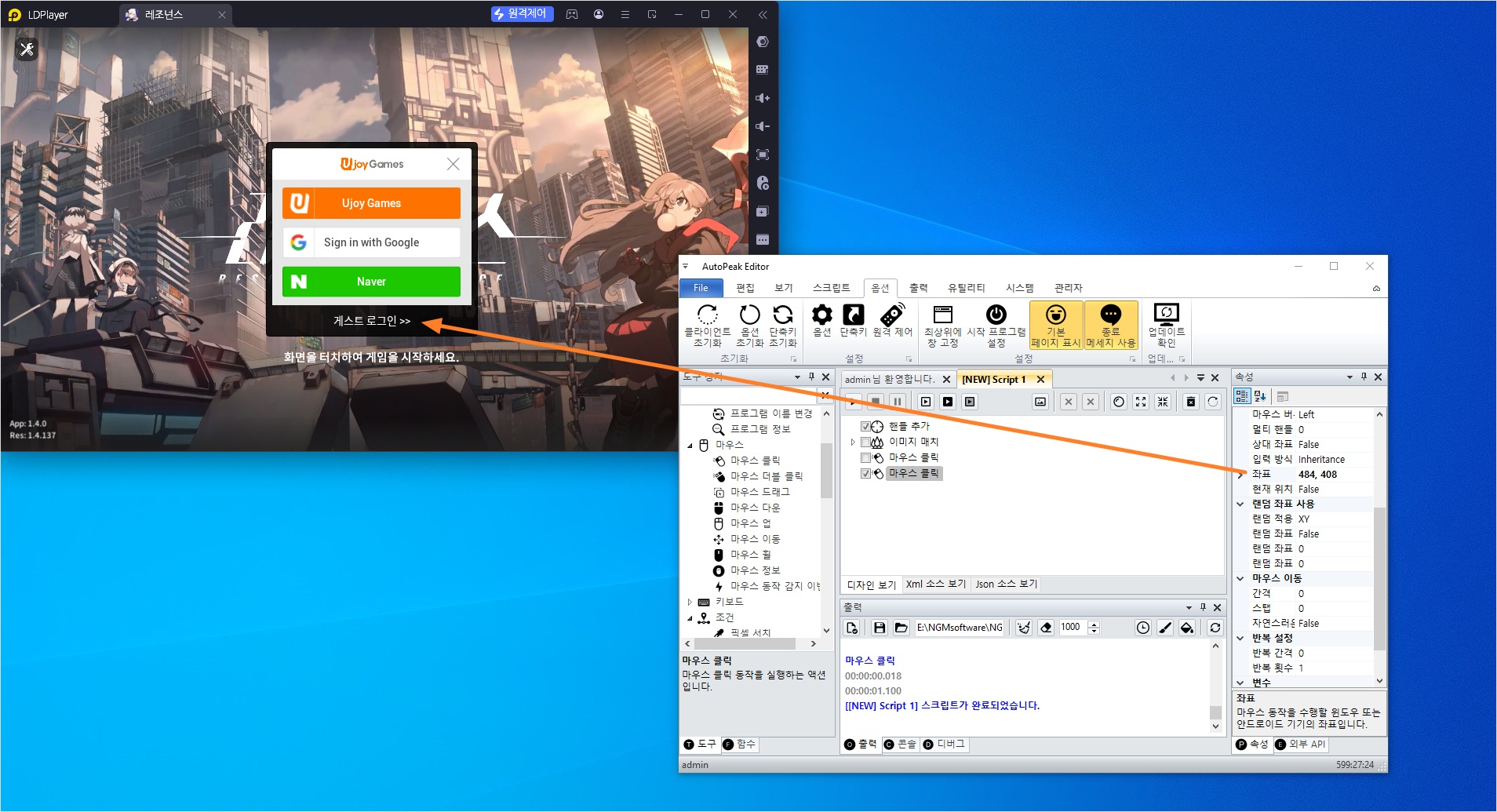Click the output path field E:\NGMsoftware
This screenshot has height=812, width=1497.
click(x=960, y=628)
